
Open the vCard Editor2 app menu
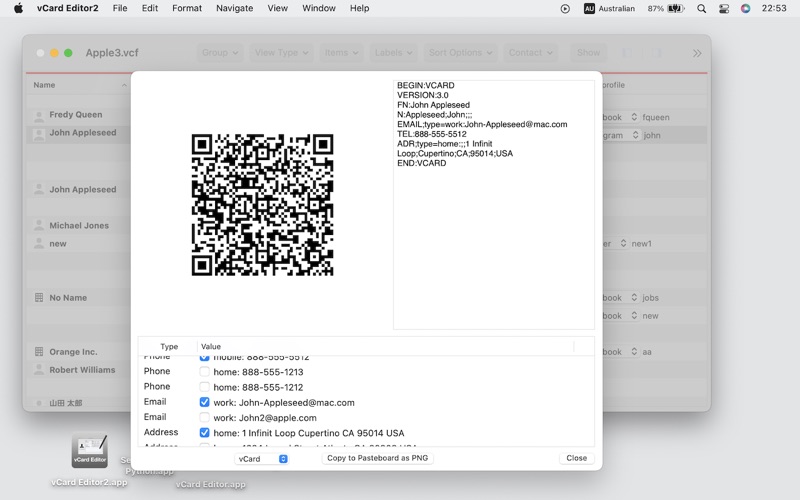(67, 8)
